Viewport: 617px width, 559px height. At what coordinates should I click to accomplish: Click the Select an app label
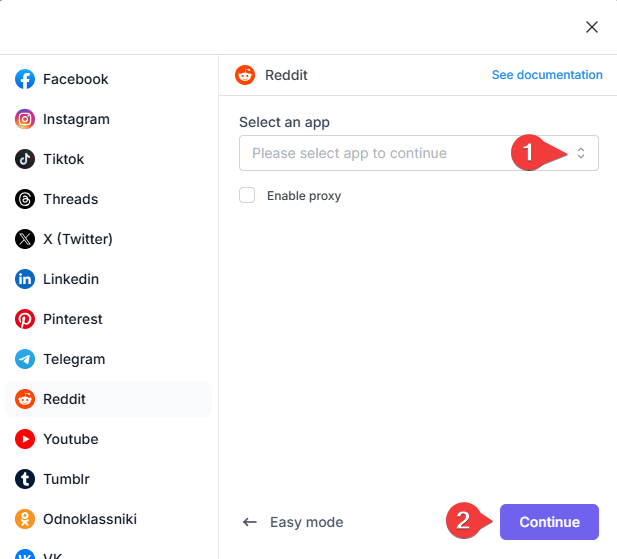(284, 122)
